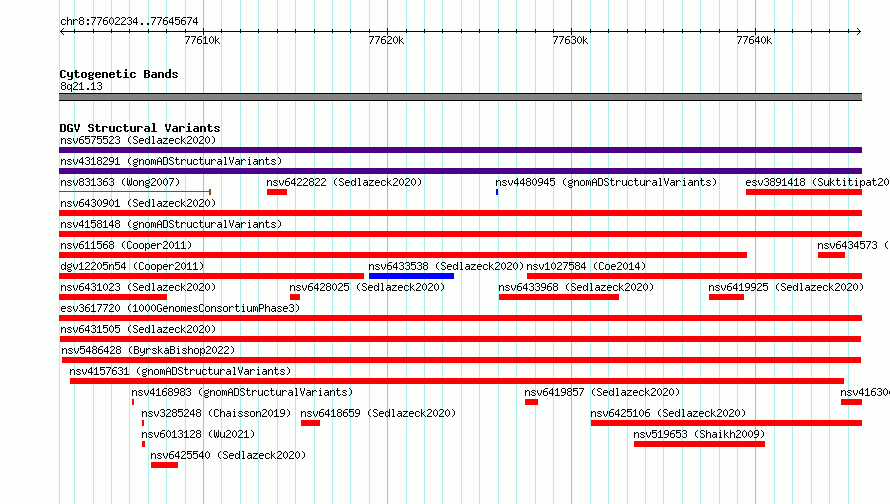This screenshot has height=504, width=890.
Task: Click the red bar under nsv6418659
Action: coord(310,423)
